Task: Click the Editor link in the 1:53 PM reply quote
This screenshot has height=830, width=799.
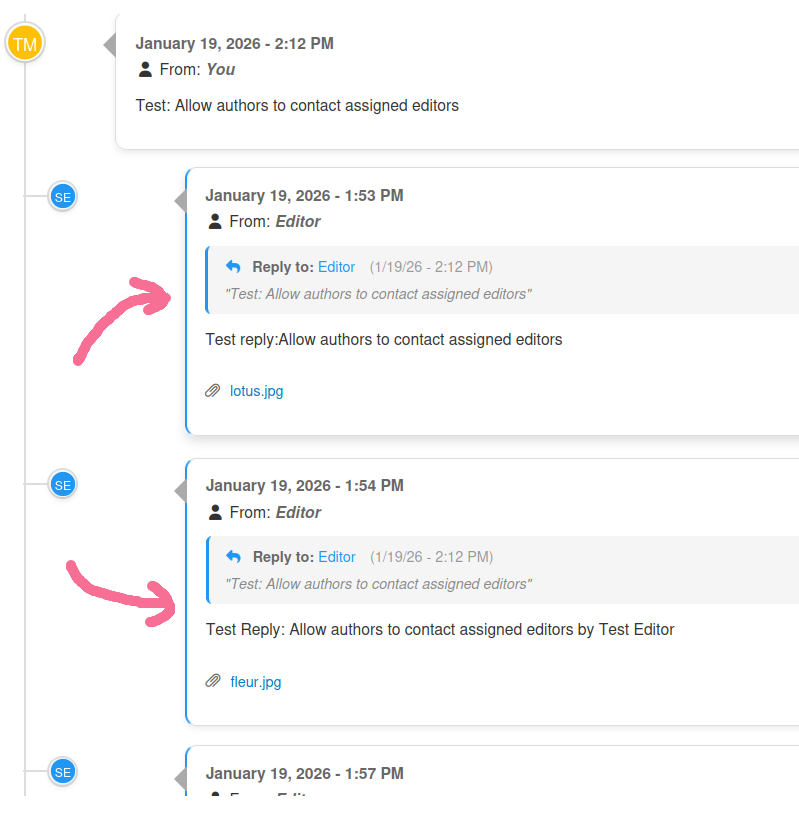Action: pos(336,267)
